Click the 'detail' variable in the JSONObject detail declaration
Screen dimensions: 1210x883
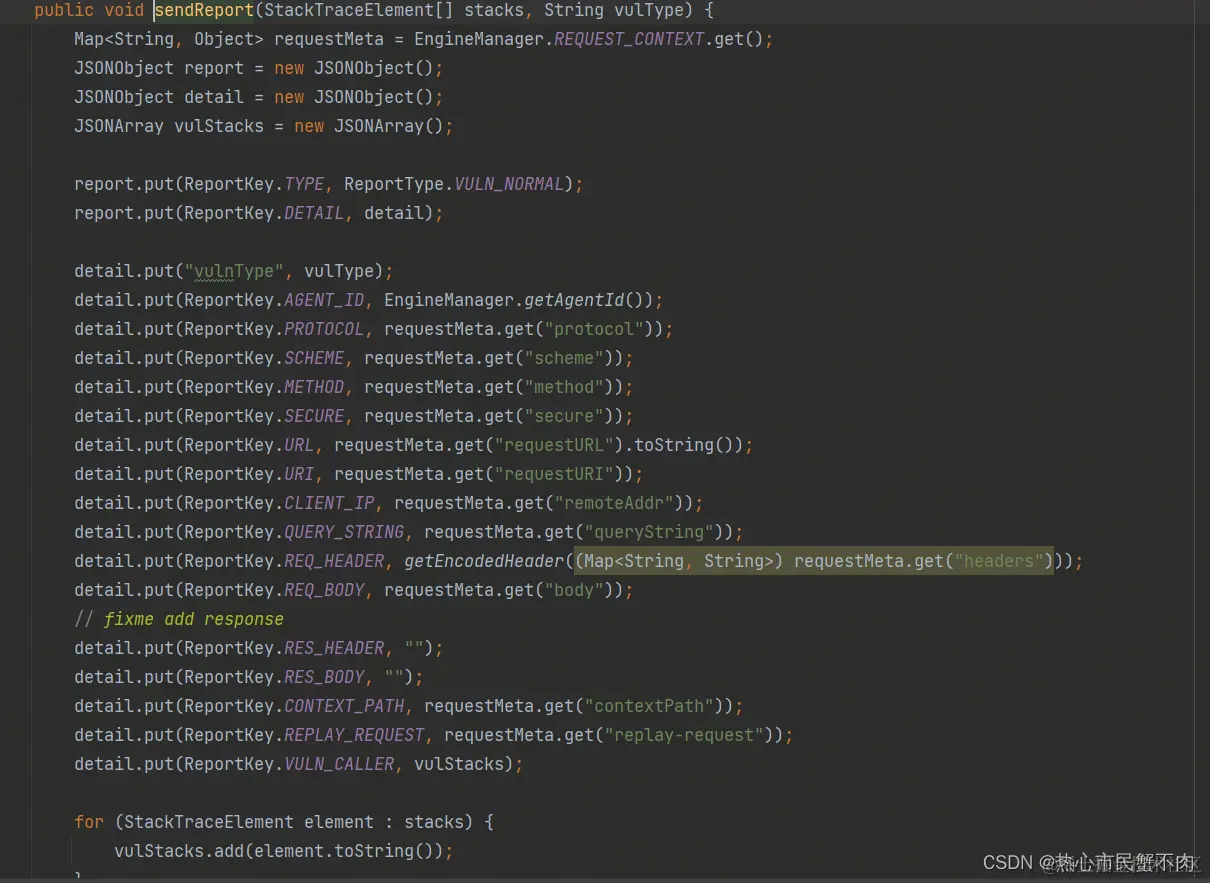pyautogui.click(x=214, y=97)
